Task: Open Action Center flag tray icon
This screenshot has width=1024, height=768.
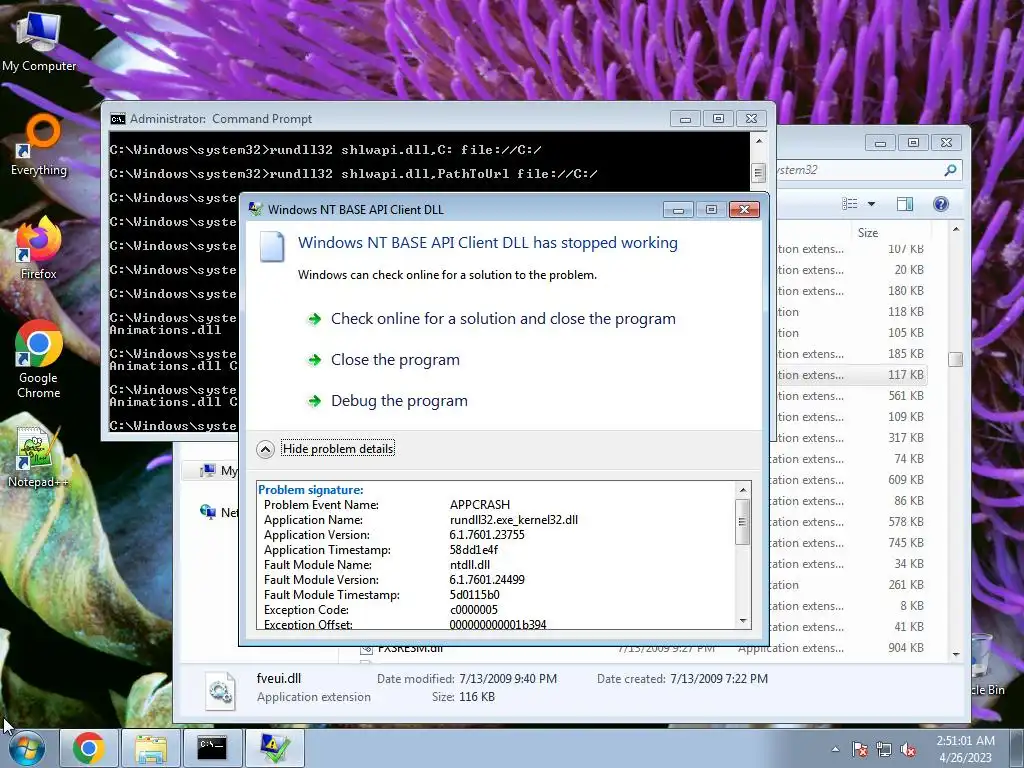Action: (x=860, y=749)
